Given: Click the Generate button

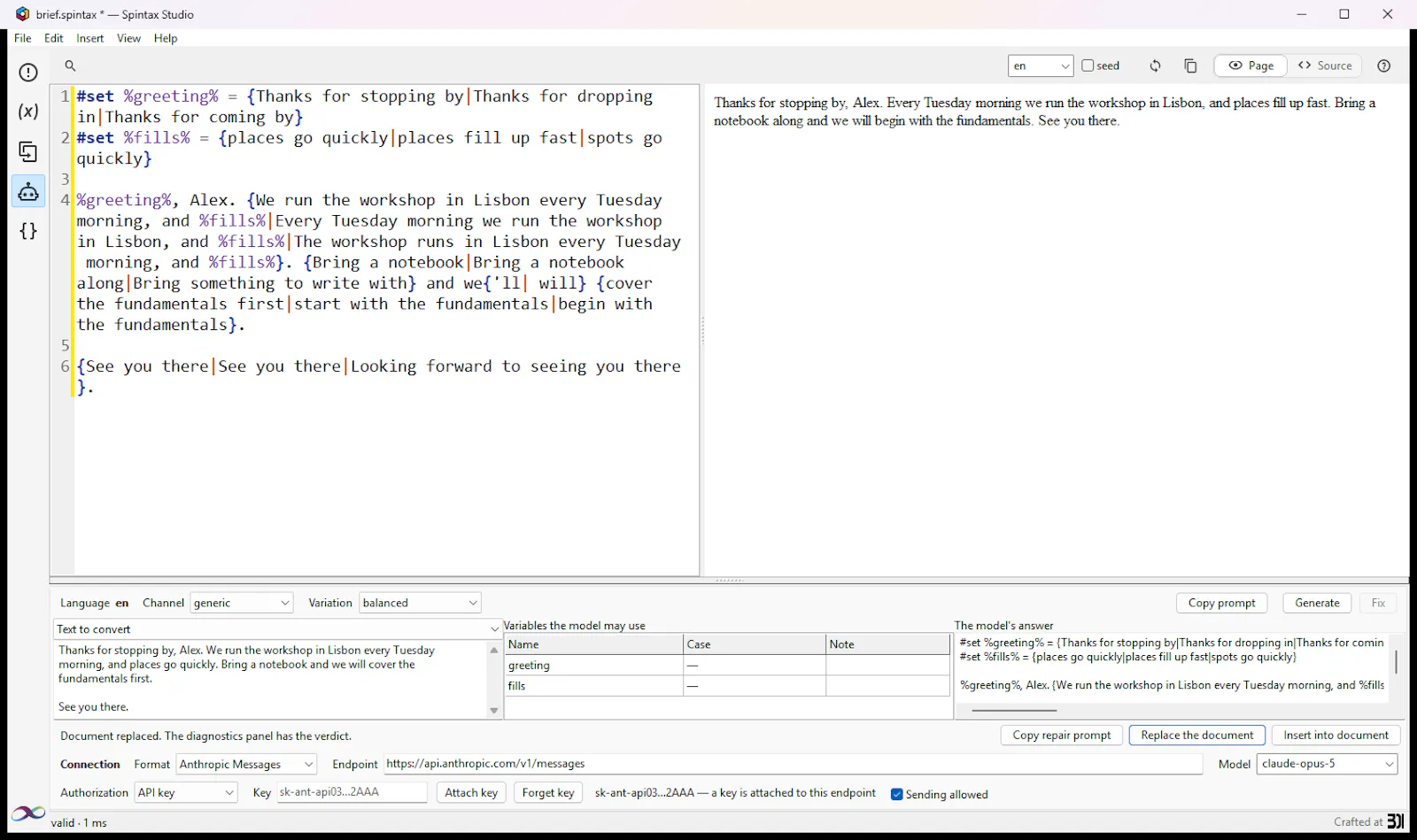Looking at the screenshot, I should (x=1317, y=603).
